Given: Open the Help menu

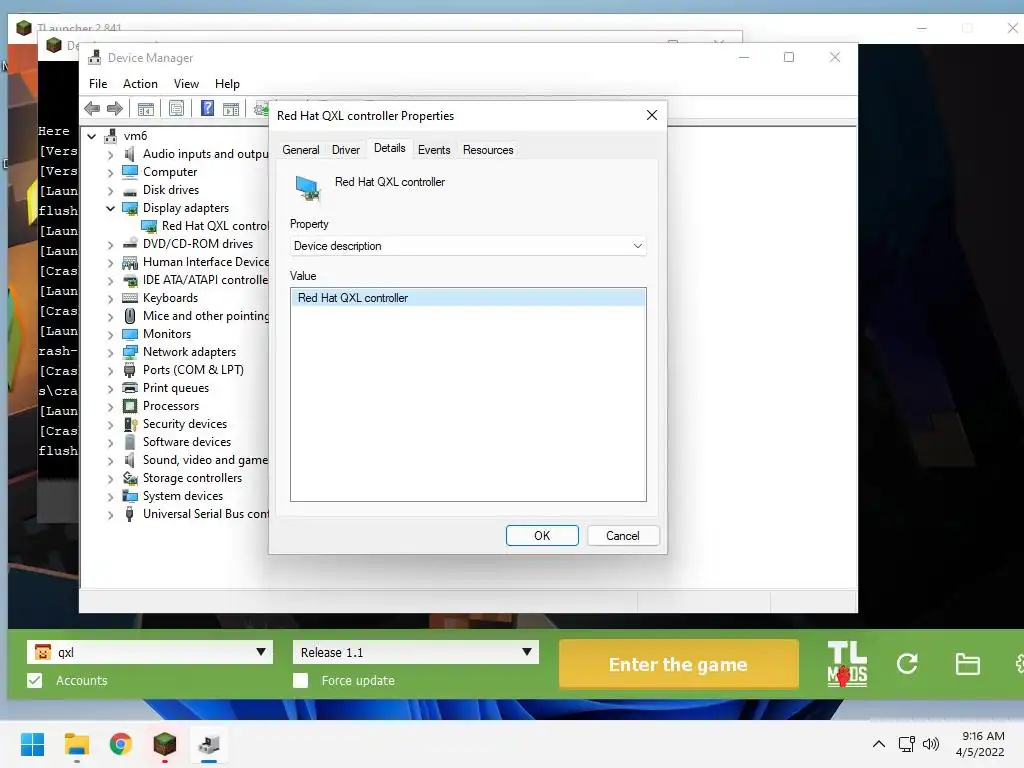Looking at the screenshot, I should [227, 84].
